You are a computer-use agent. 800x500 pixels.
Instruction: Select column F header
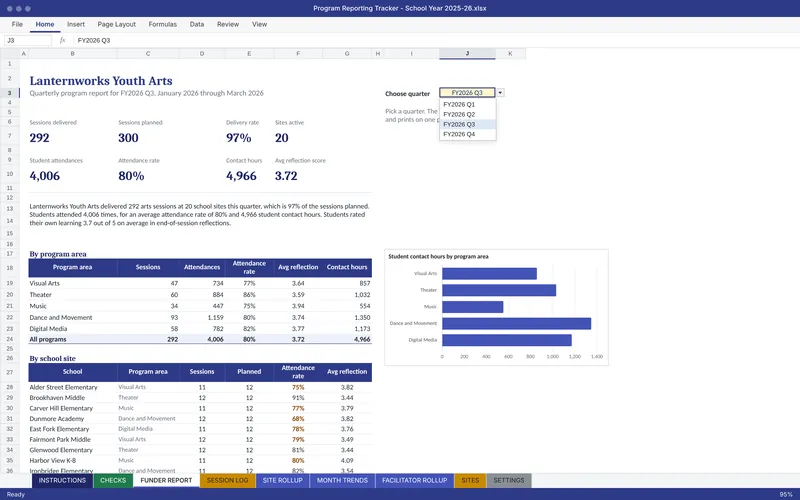[x=298, y=54]
